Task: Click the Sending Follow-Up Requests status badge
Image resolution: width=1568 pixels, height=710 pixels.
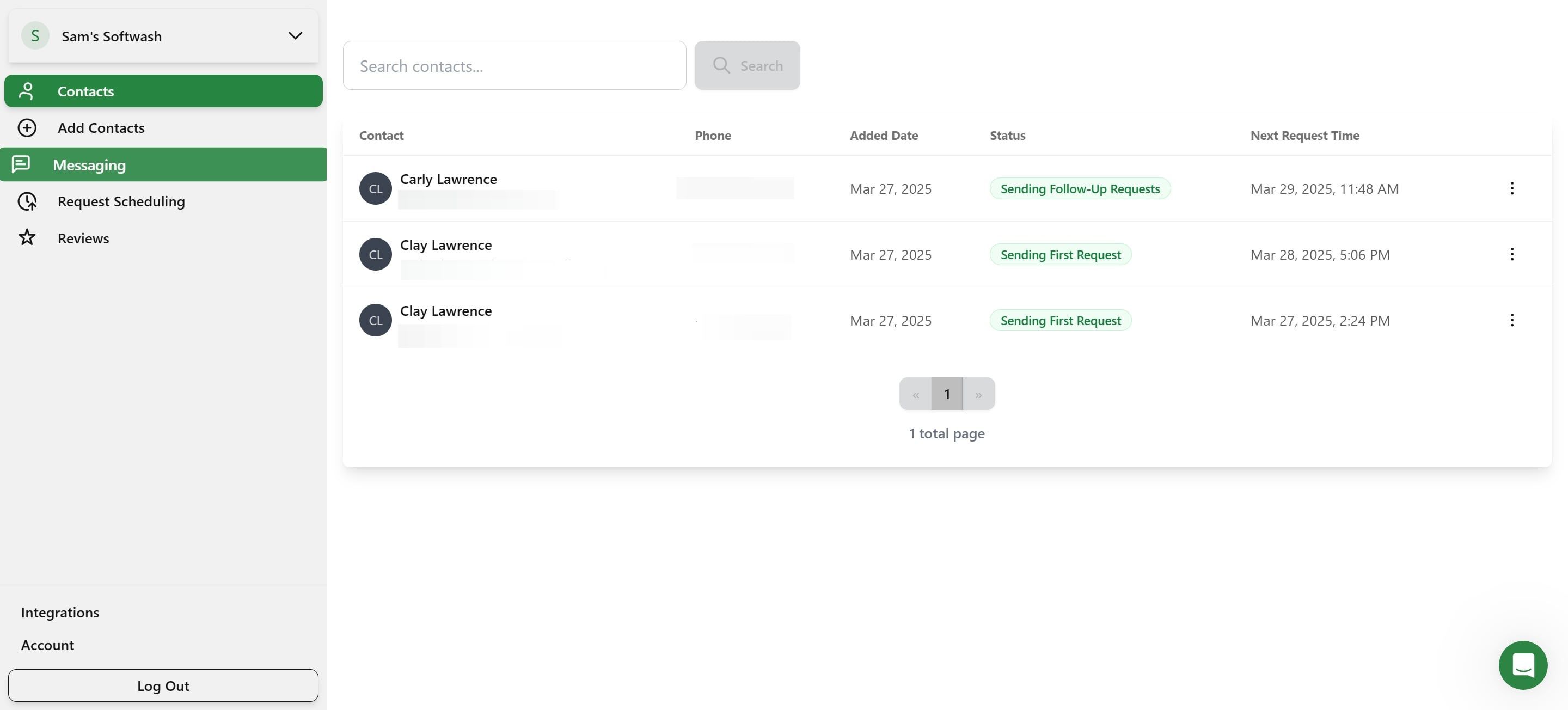Action: [x=1080, y=189]
